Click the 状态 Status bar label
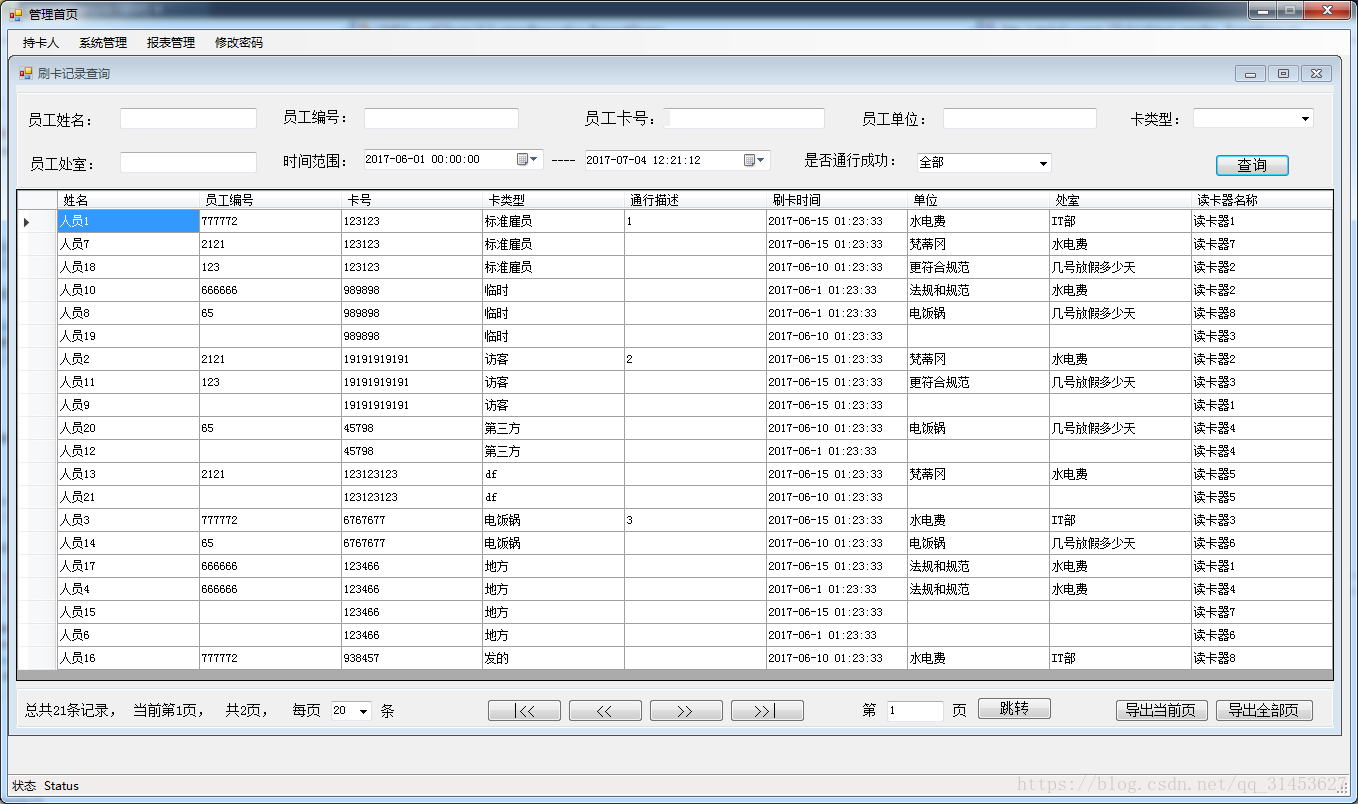1358x804 pixels. (x=45, y=786)
